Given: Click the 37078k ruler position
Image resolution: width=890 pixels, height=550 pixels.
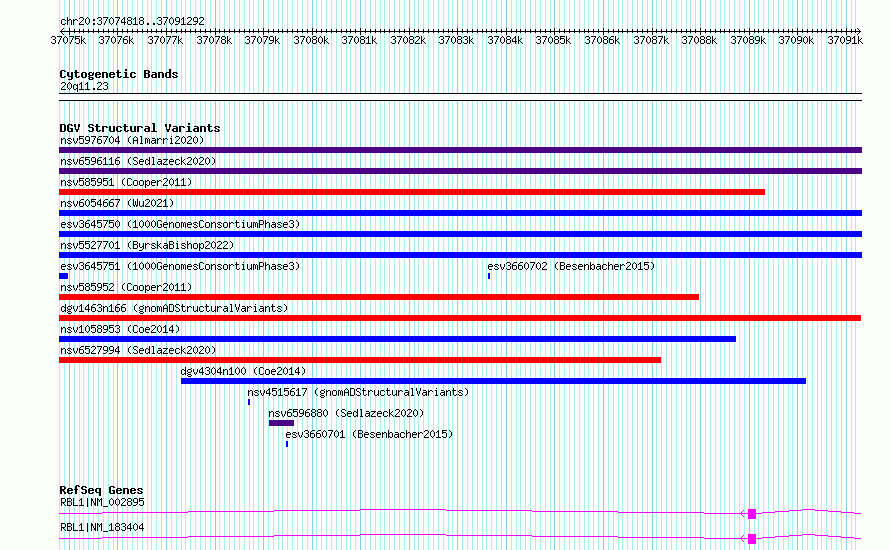Looking at the screenshot, I should (214, 40).
